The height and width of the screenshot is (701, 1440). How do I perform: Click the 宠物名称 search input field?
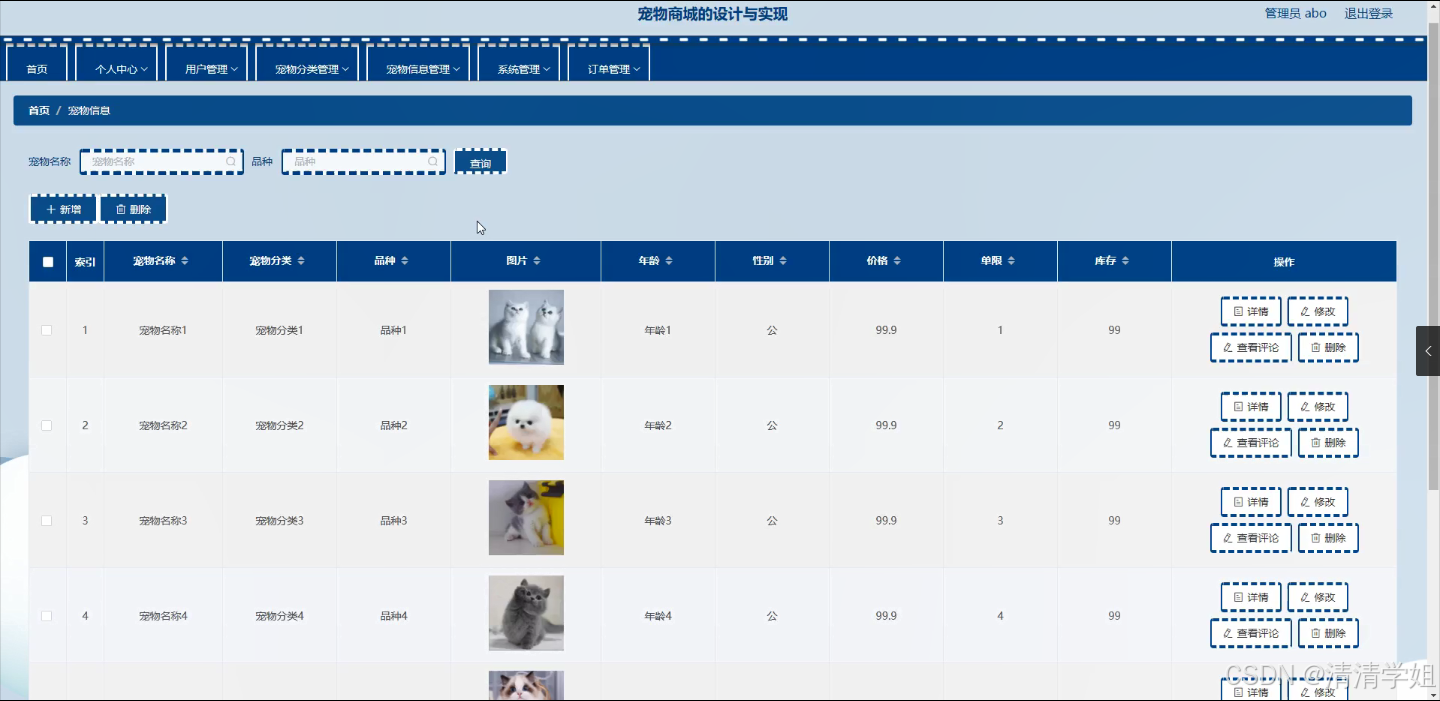point(162,161)
